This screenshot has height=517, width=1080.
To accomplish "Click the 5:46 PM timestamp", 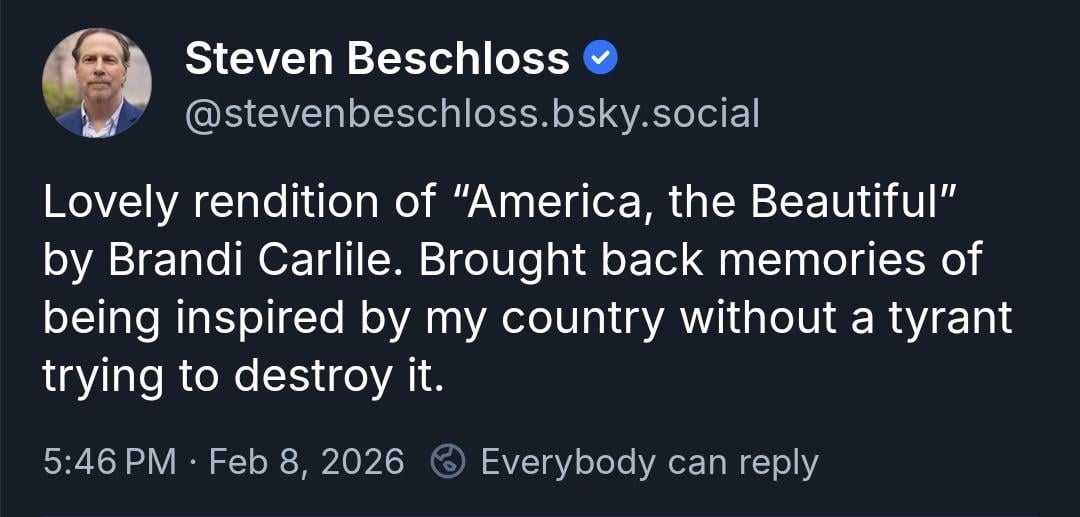I will coord(110,462).
